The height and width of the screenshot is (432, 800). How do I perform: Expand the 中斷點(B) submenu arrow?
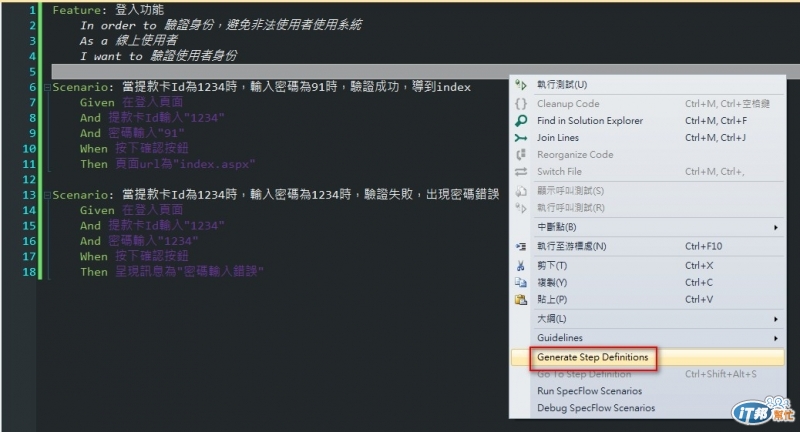pos(776,227)
